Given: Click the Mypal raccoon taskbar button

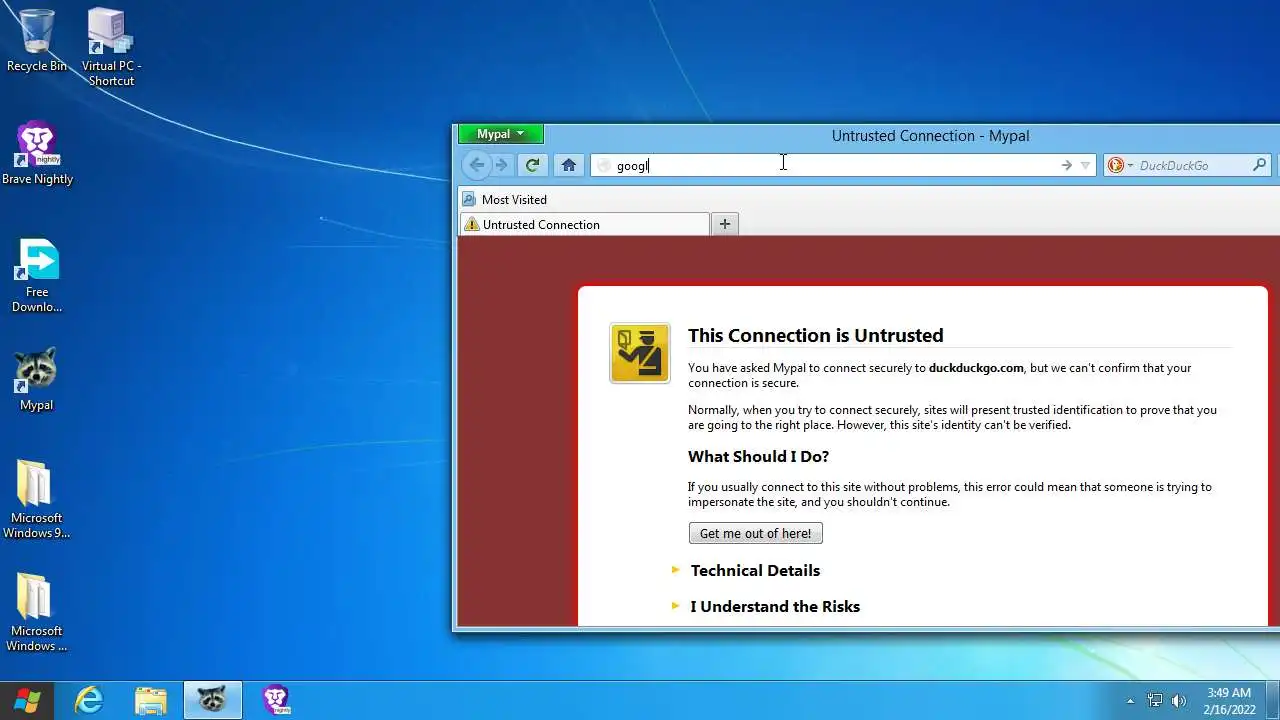Looking at the screenshot, I should tap(212, 700).
